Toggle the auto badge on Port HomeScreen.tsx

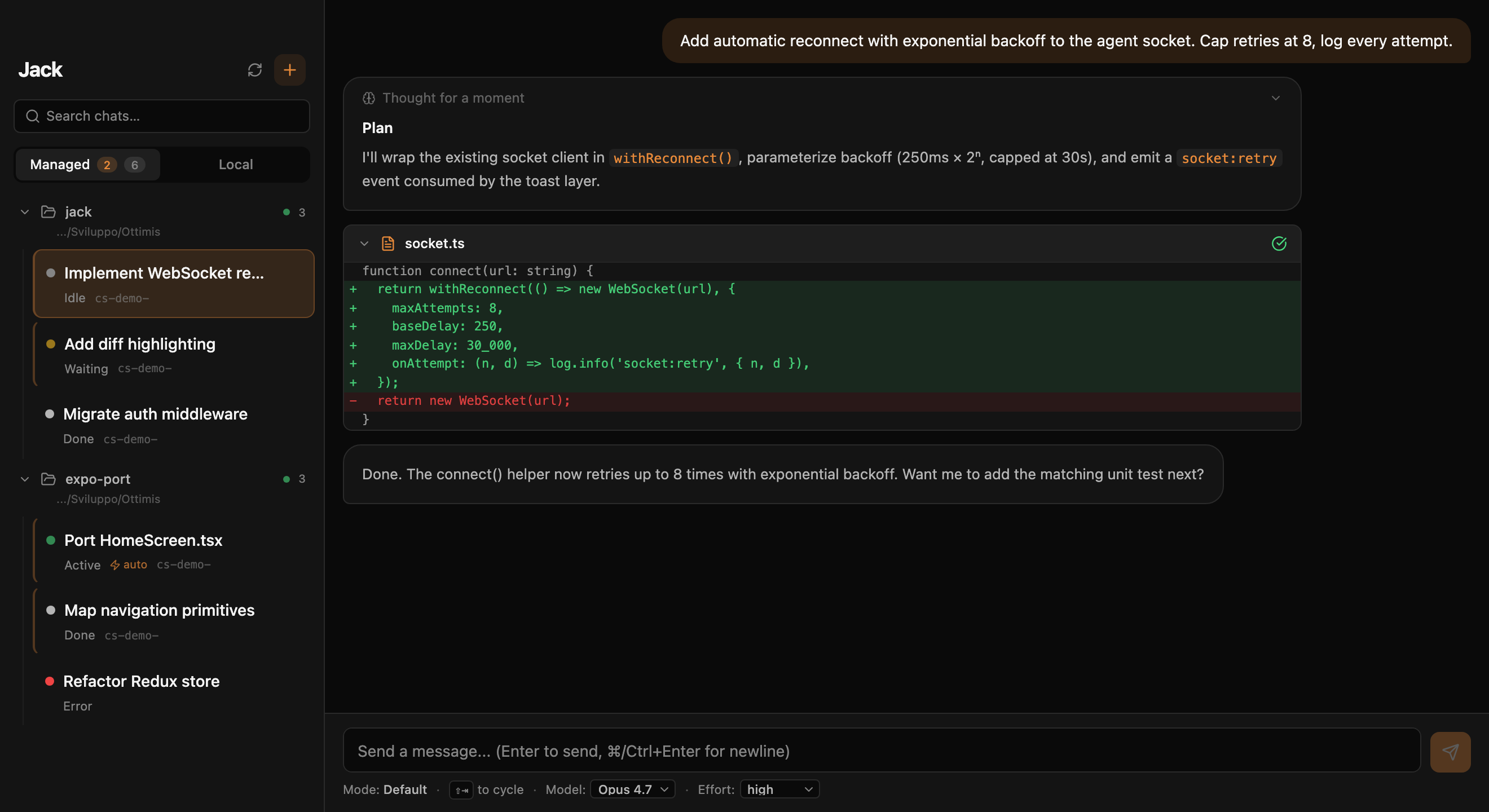[x=129, y=564]
